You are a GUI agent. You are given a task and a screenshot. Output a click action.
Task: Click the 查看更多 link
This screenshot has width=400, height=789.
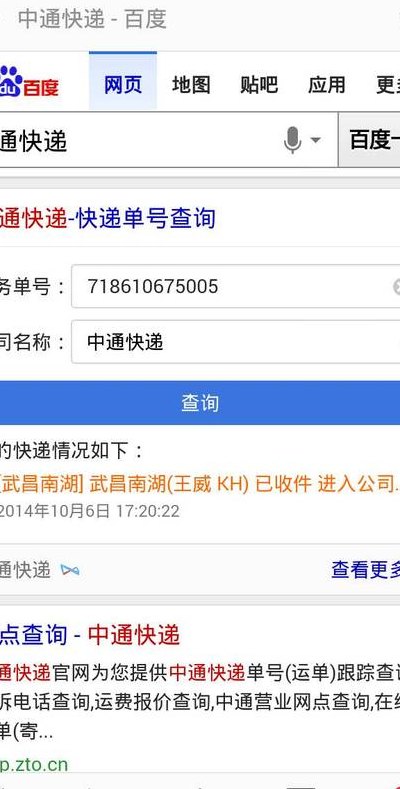coord(365,570)
